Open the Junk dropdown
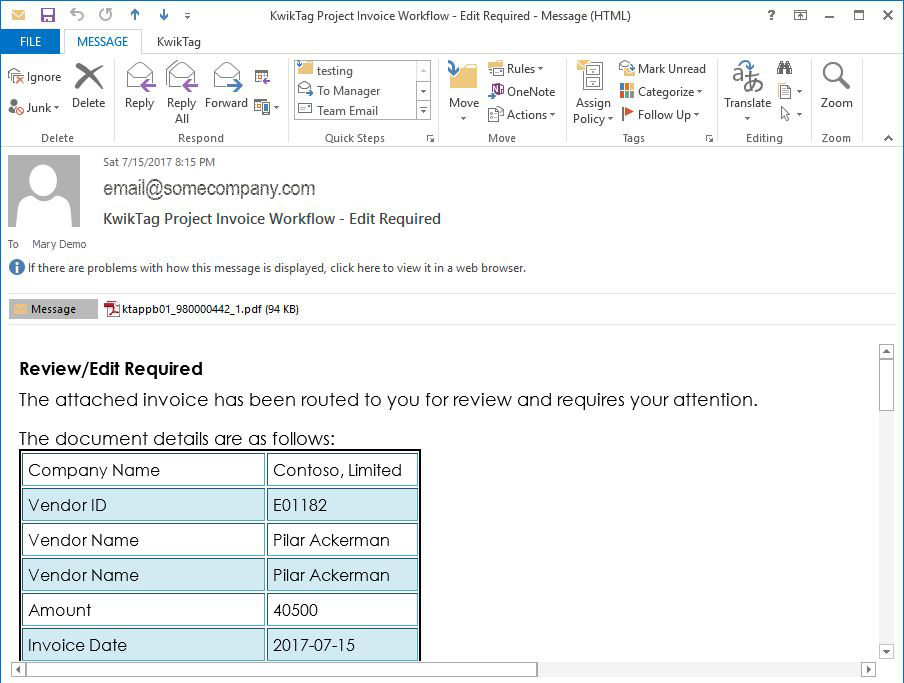The height and width of the screenshot is (683, 904). pyautogui.click(x=35, y=107)
